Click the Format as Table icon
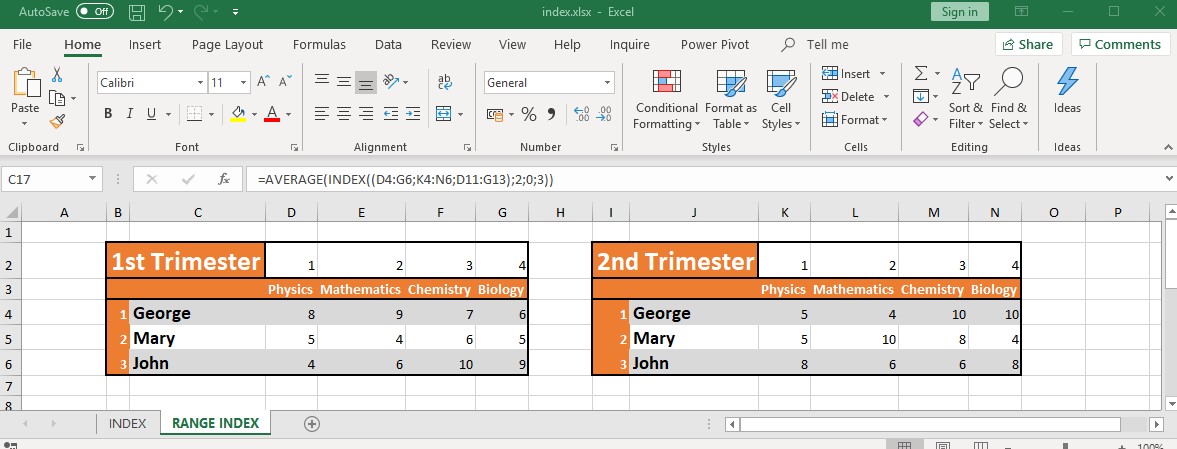The image size is (1177, 449). click(731, 100)
